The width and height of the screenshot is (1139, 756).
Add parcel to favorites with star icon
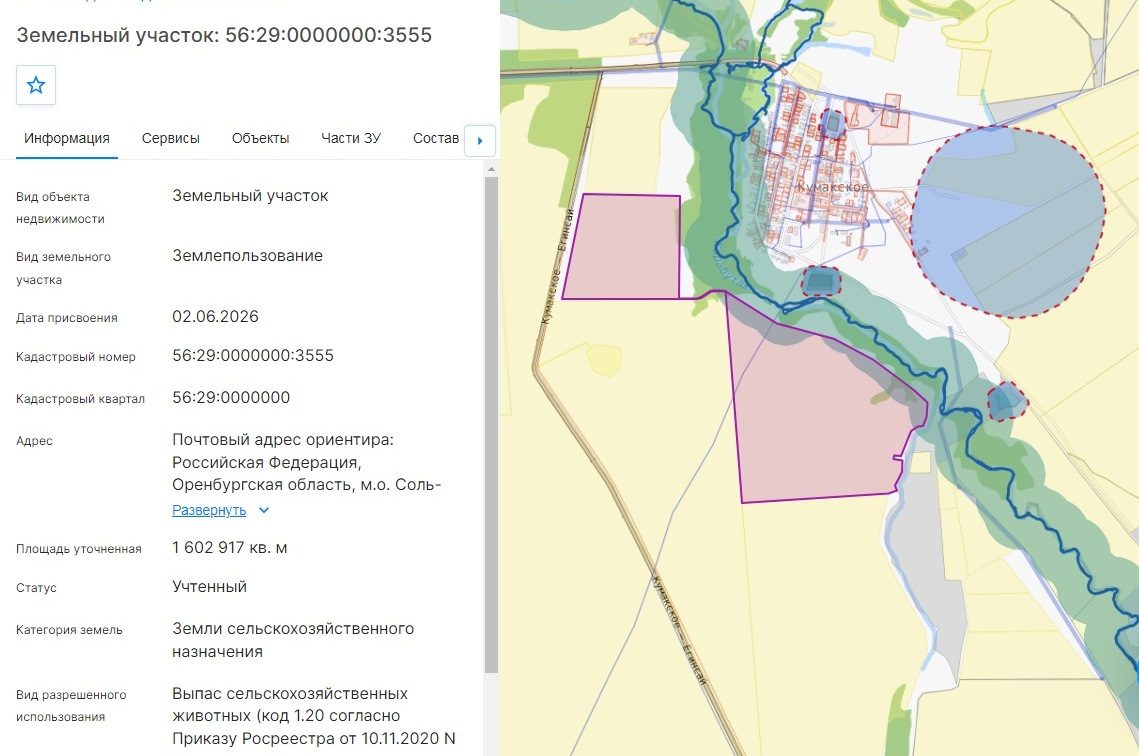(36, 85)
